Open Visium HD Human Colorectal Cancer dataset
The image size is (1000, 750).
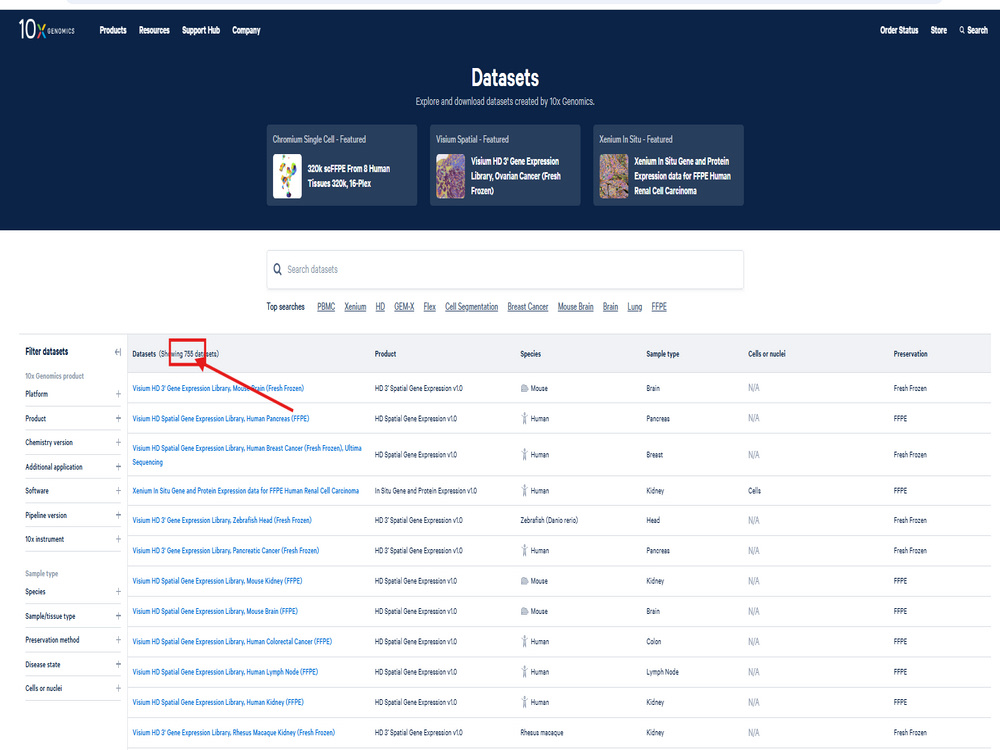click(232, 642)
